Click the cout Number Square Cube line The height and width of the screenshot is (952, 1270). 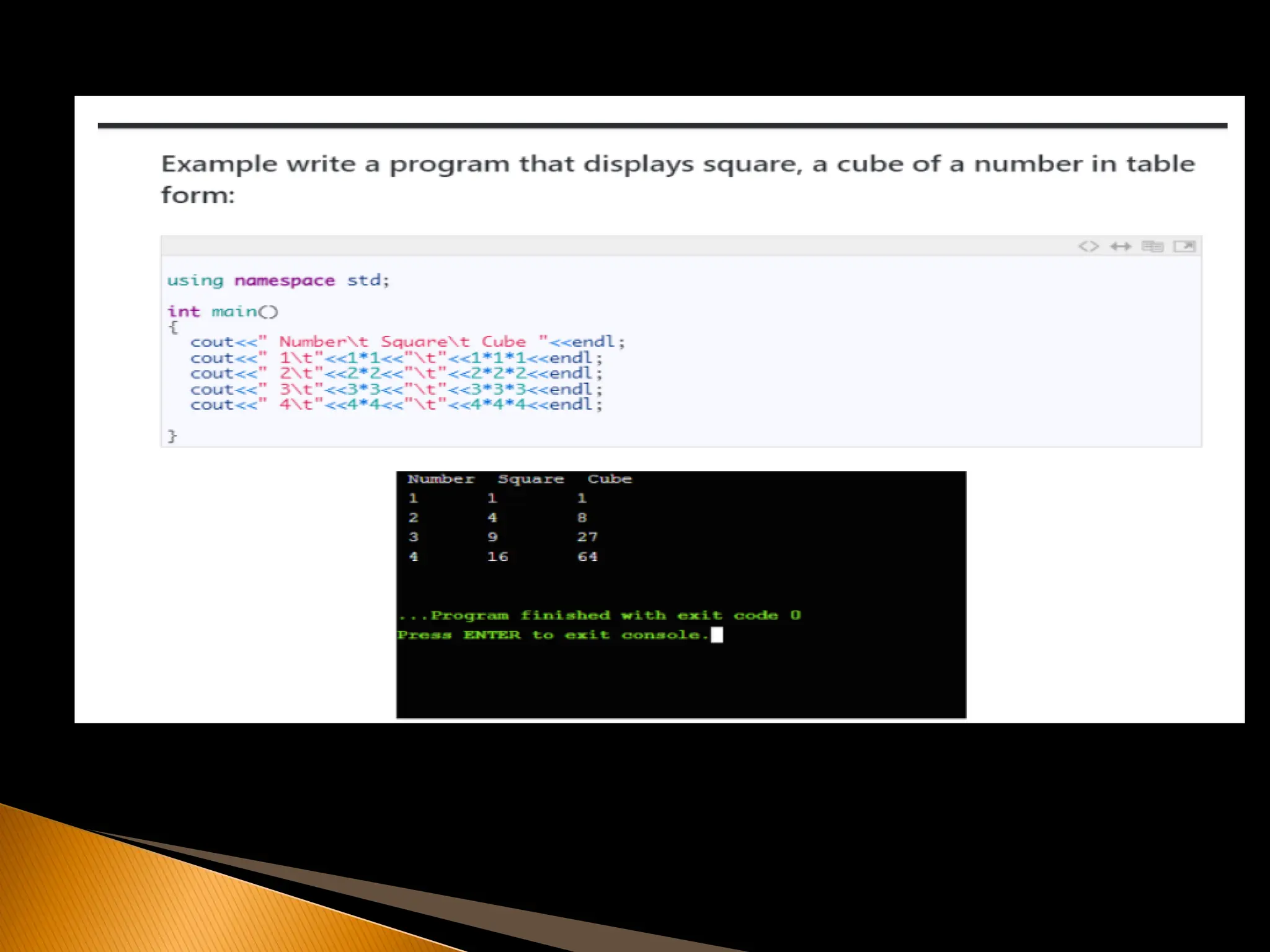[x=407, y=342]
